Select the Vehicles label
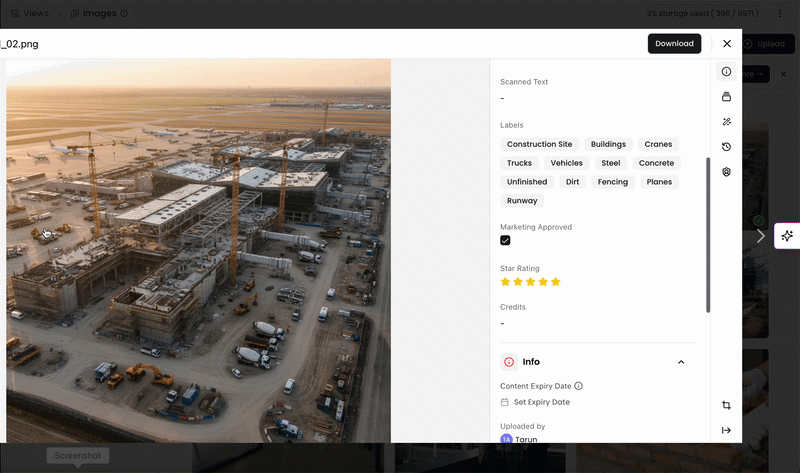Screen dimensions: 800x473 [566, 163]
